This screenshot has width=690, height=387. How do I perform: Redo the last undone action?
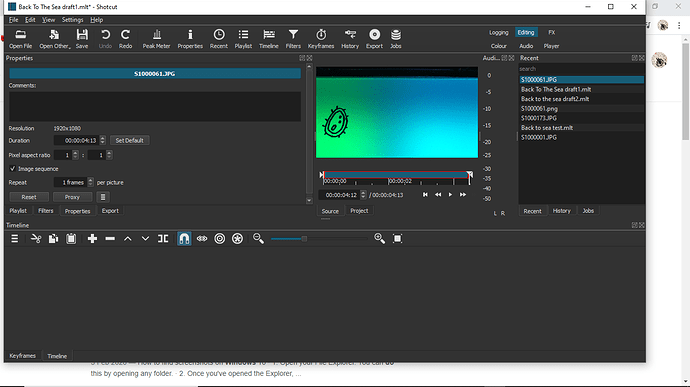click(125, 38)
